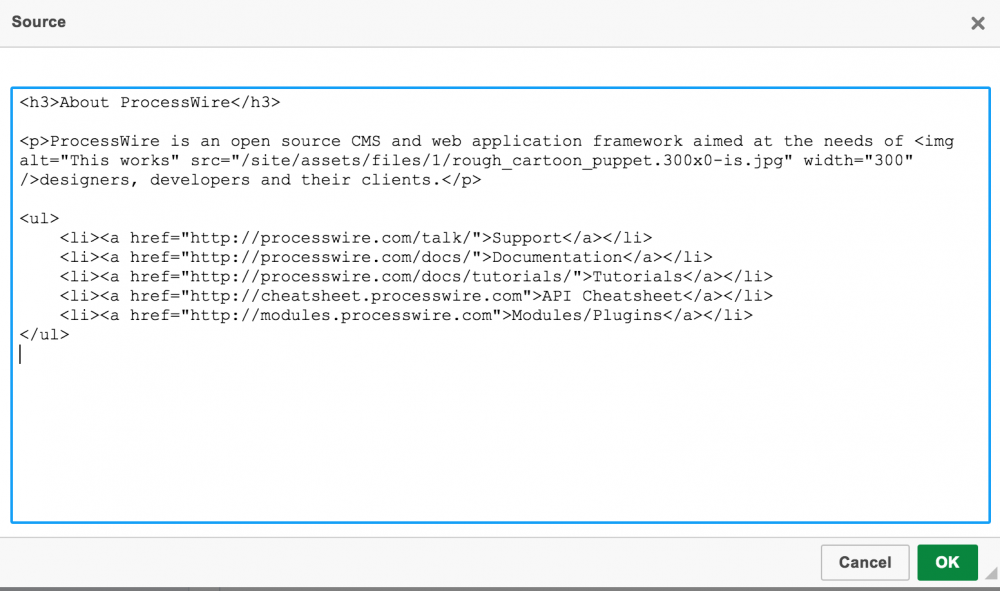The height and width of the screenshot is (591, 1000).
Task: Click the Source dialog title
Action: (x=39, y=22)
